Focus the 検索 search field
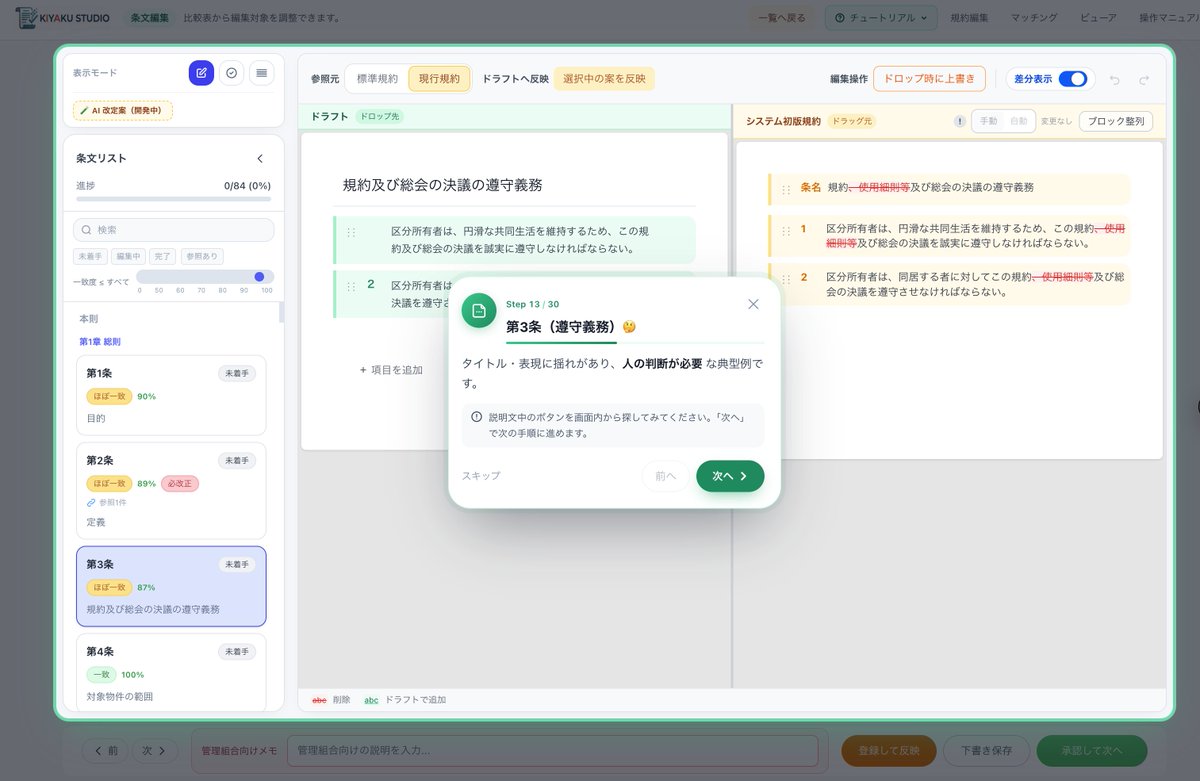The image size is (1200, 781). tap(174, 230)
